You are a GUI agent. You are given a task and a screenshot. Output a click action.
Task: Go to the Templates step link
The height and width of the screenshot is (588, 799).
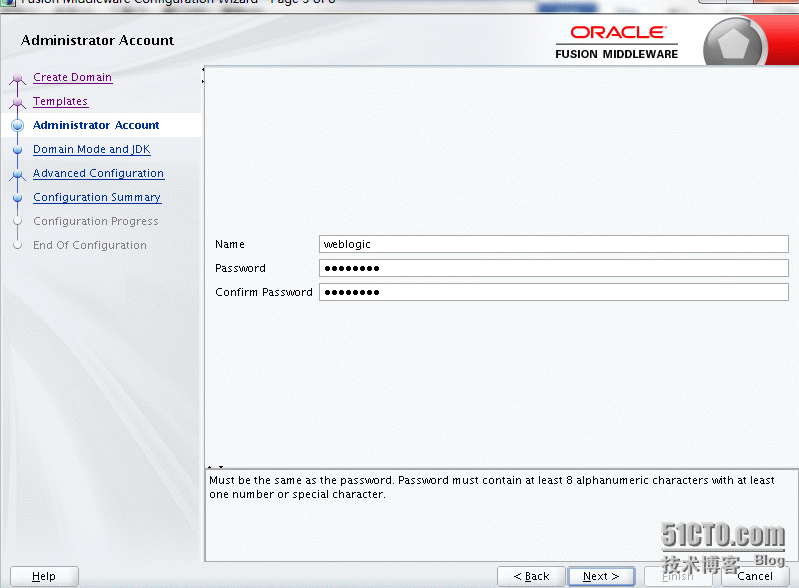pyautogui.click(x=60, y=101)
